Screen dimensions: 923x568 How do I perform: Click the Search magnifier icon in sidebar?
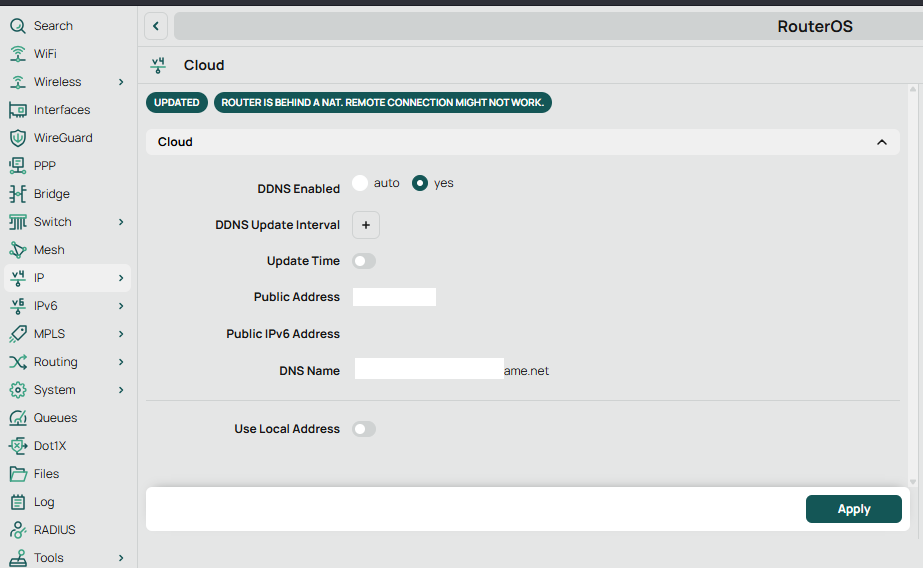[x=18, y=26]
